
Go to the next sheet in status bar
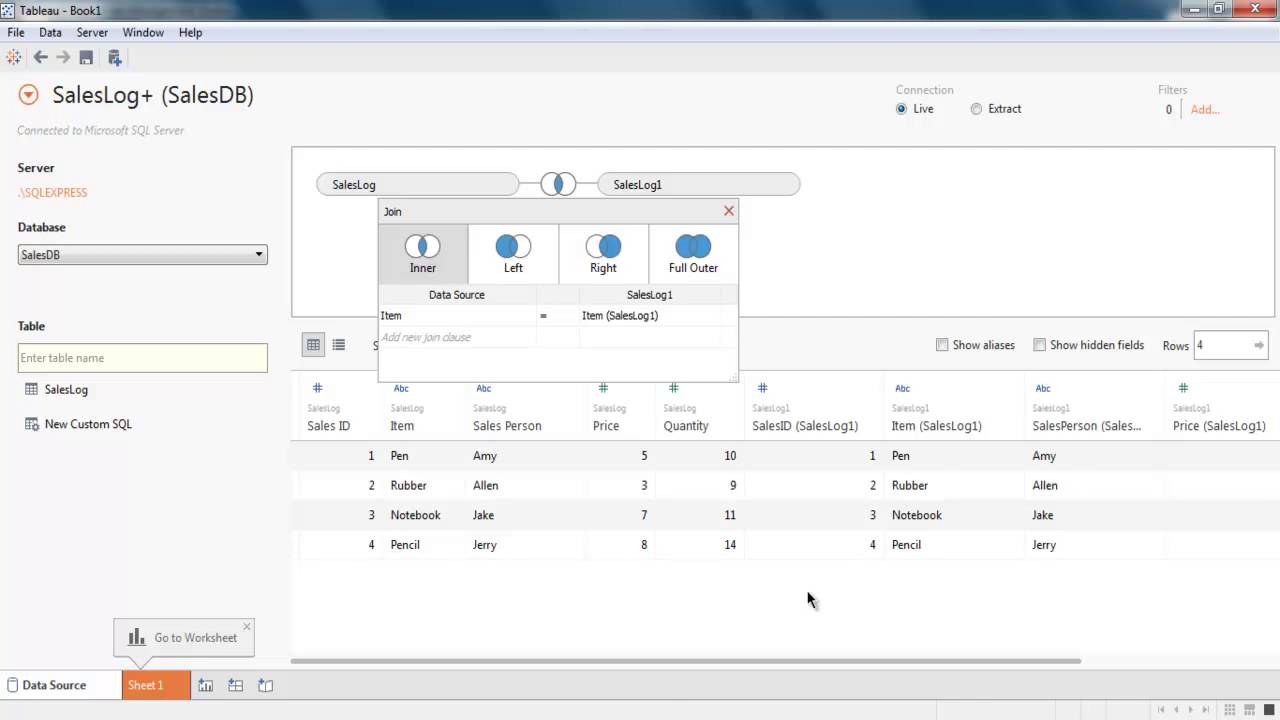click(x=1190, y=710)
